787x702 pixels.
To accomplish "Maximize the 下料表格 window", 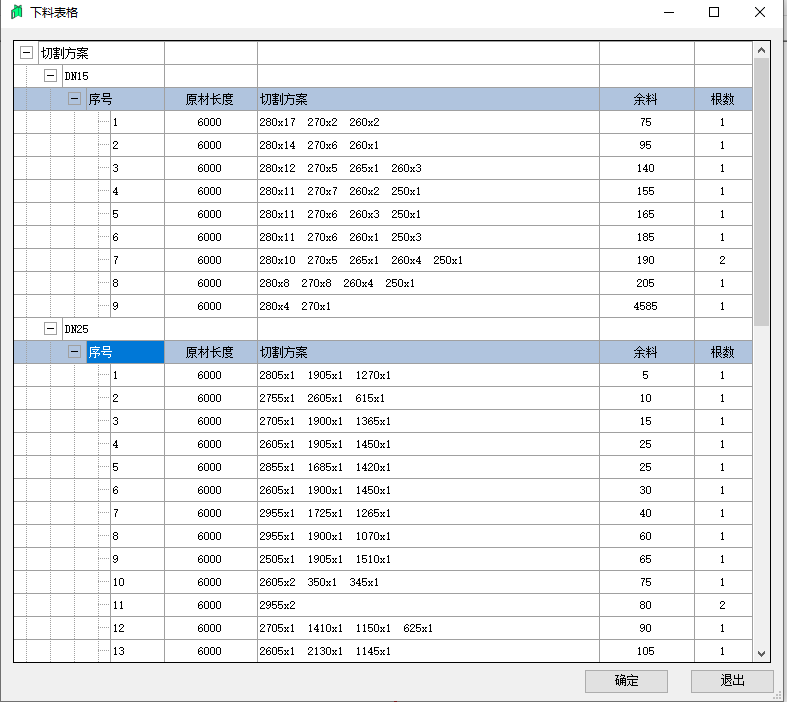I will (714, 13).
